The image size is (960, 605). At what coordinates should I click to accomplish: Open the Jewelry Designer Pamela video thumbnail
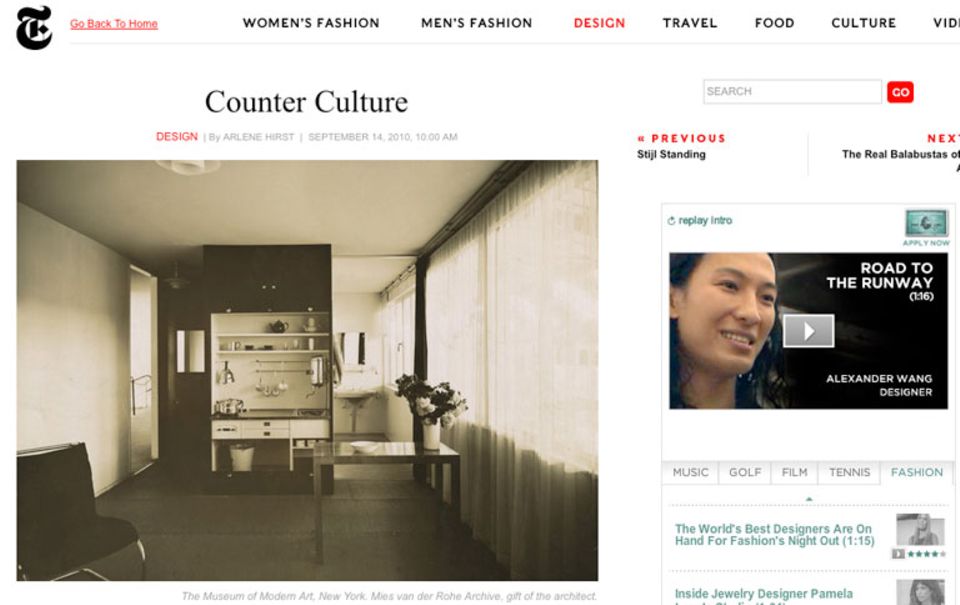[921, 592]
